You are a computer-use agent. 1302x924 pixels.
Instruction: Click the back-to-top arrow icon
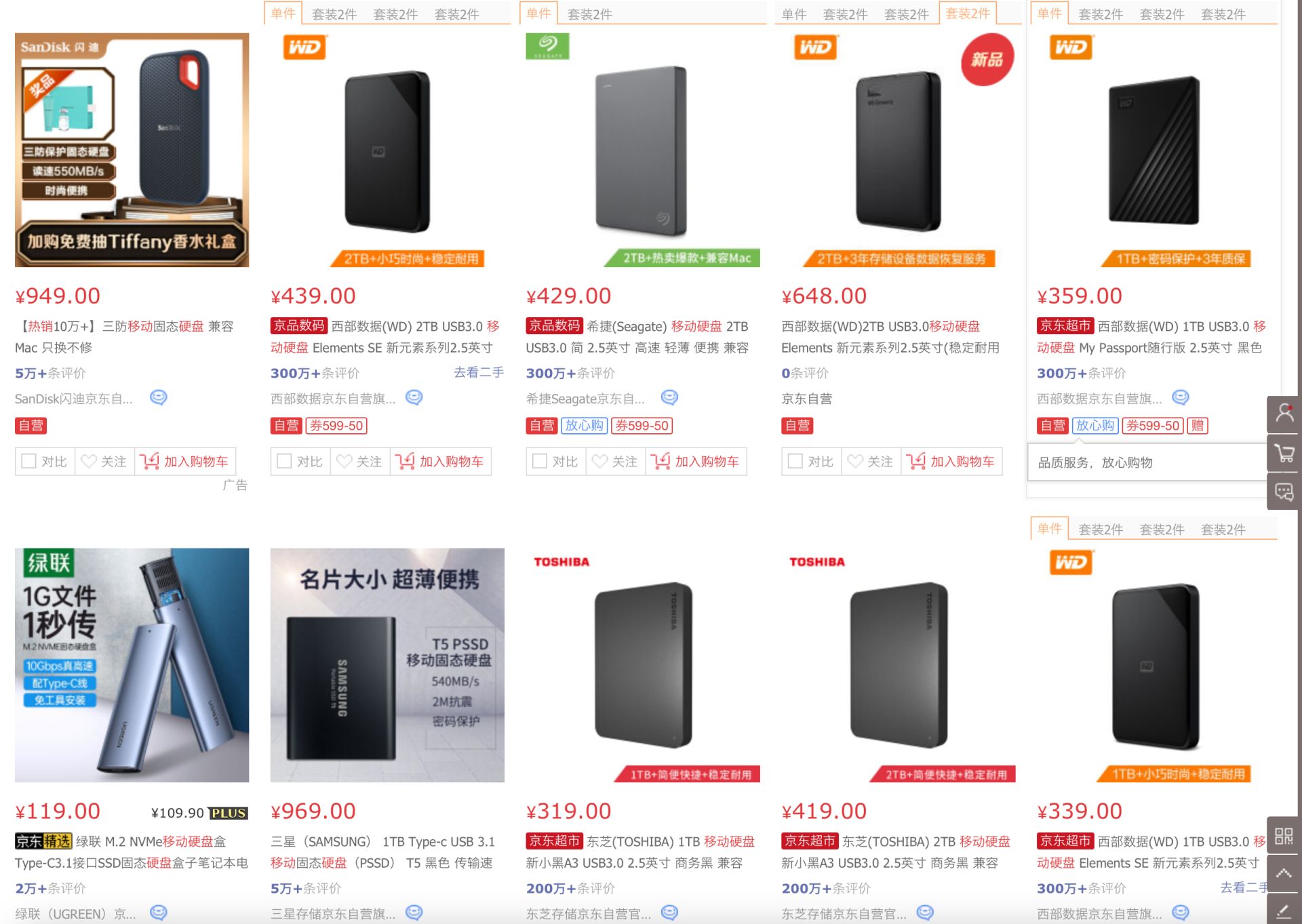point(1284,874)
